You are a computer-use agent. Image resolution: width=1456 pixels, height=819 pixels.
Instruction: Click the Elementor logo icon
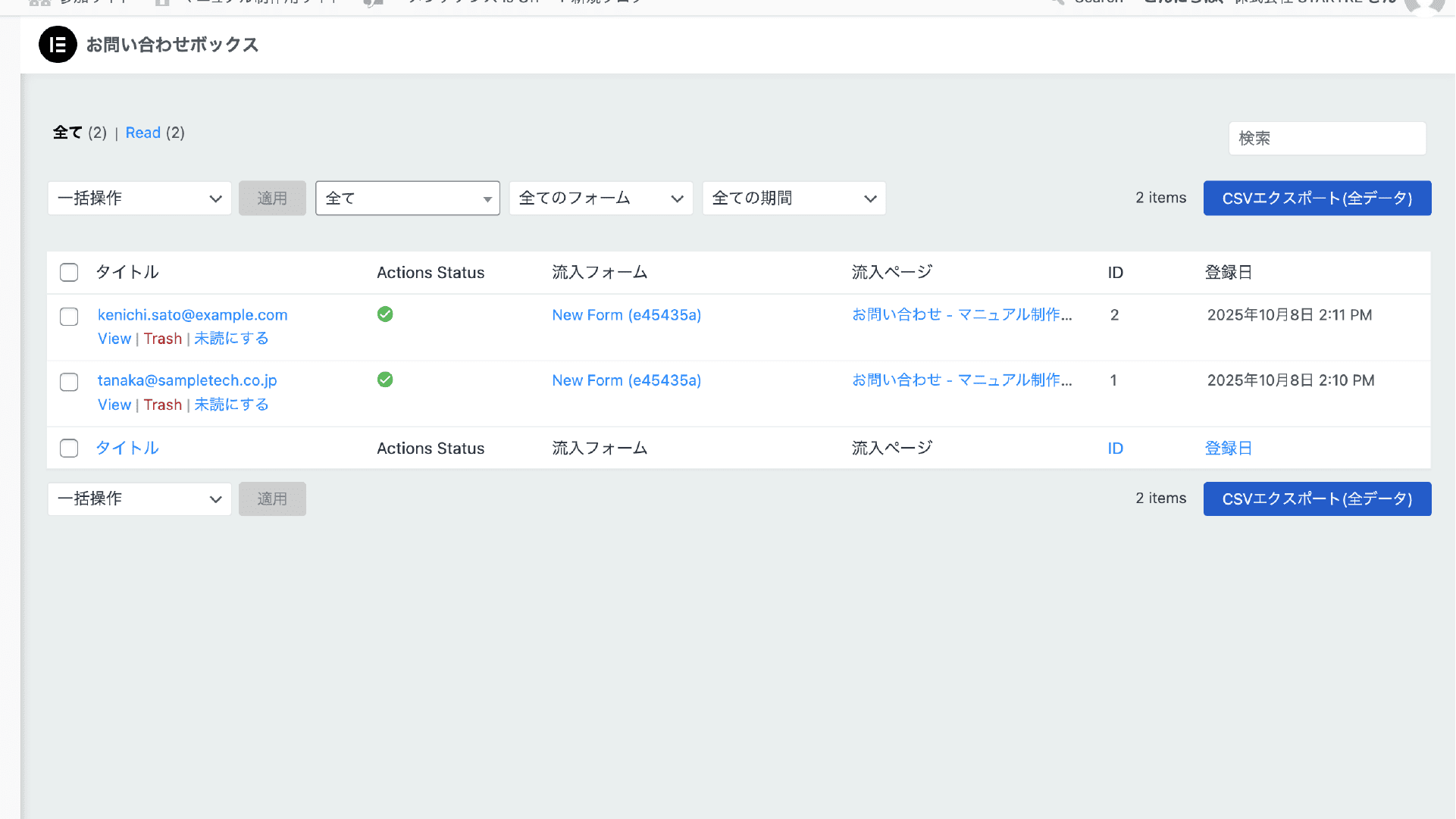[x=58, y=45]
